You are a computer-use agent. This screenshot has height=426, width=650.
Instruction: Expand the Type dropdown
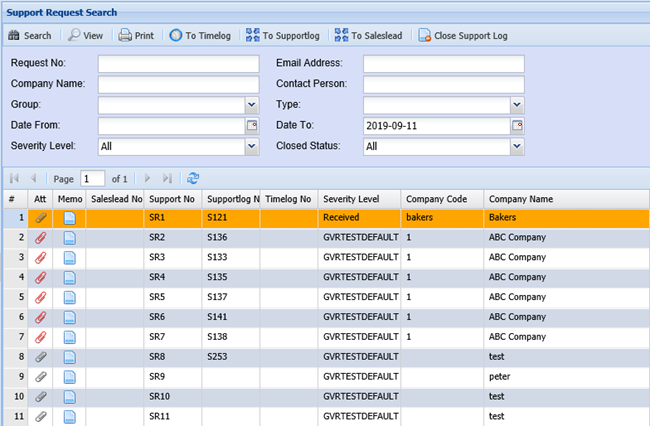(517, 104)
